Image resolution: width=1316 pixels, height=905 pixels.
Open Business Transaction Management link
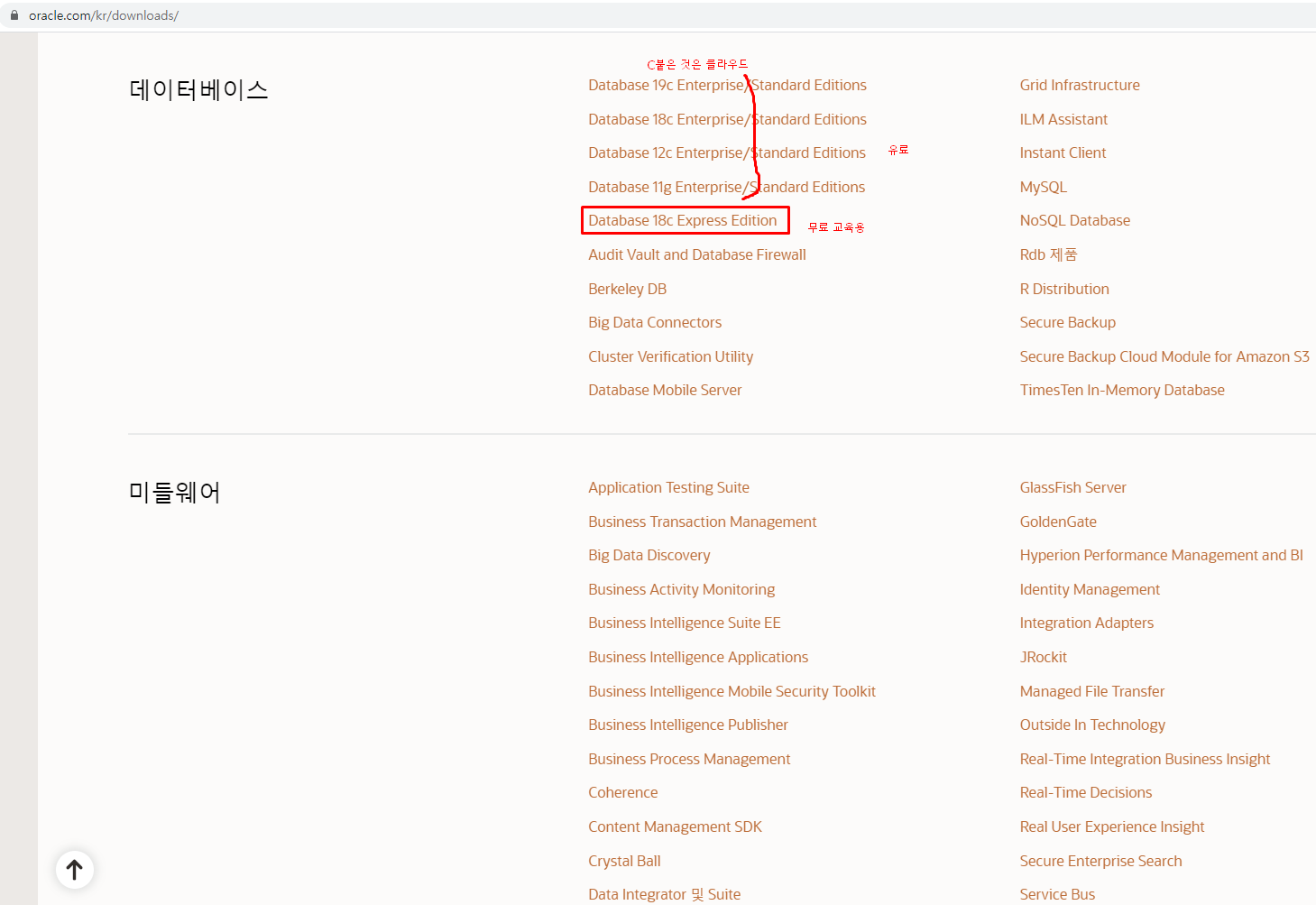pos(702,522)
